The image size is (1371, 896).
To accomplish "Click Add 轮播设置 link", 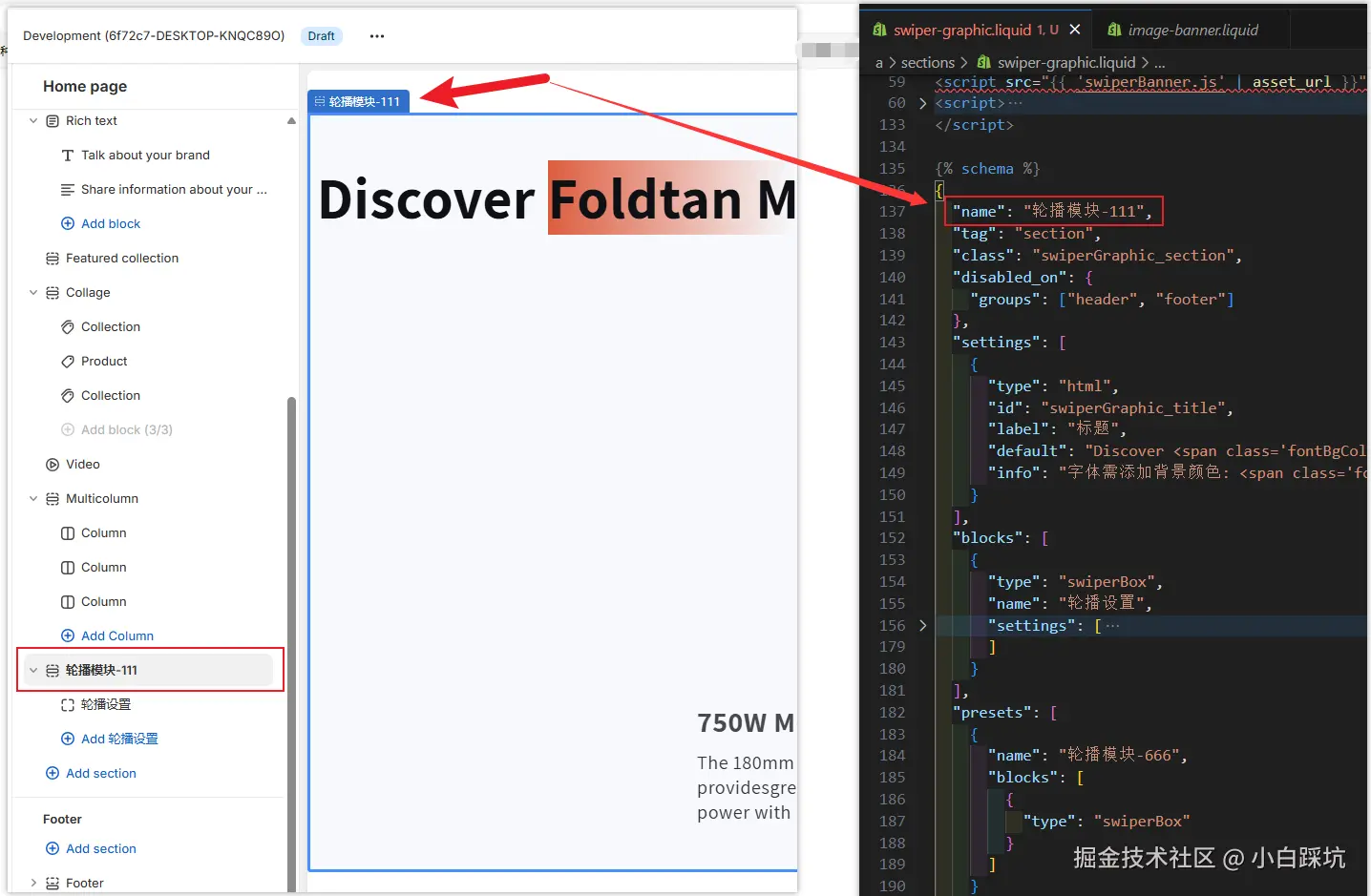I will click(119, 740).
